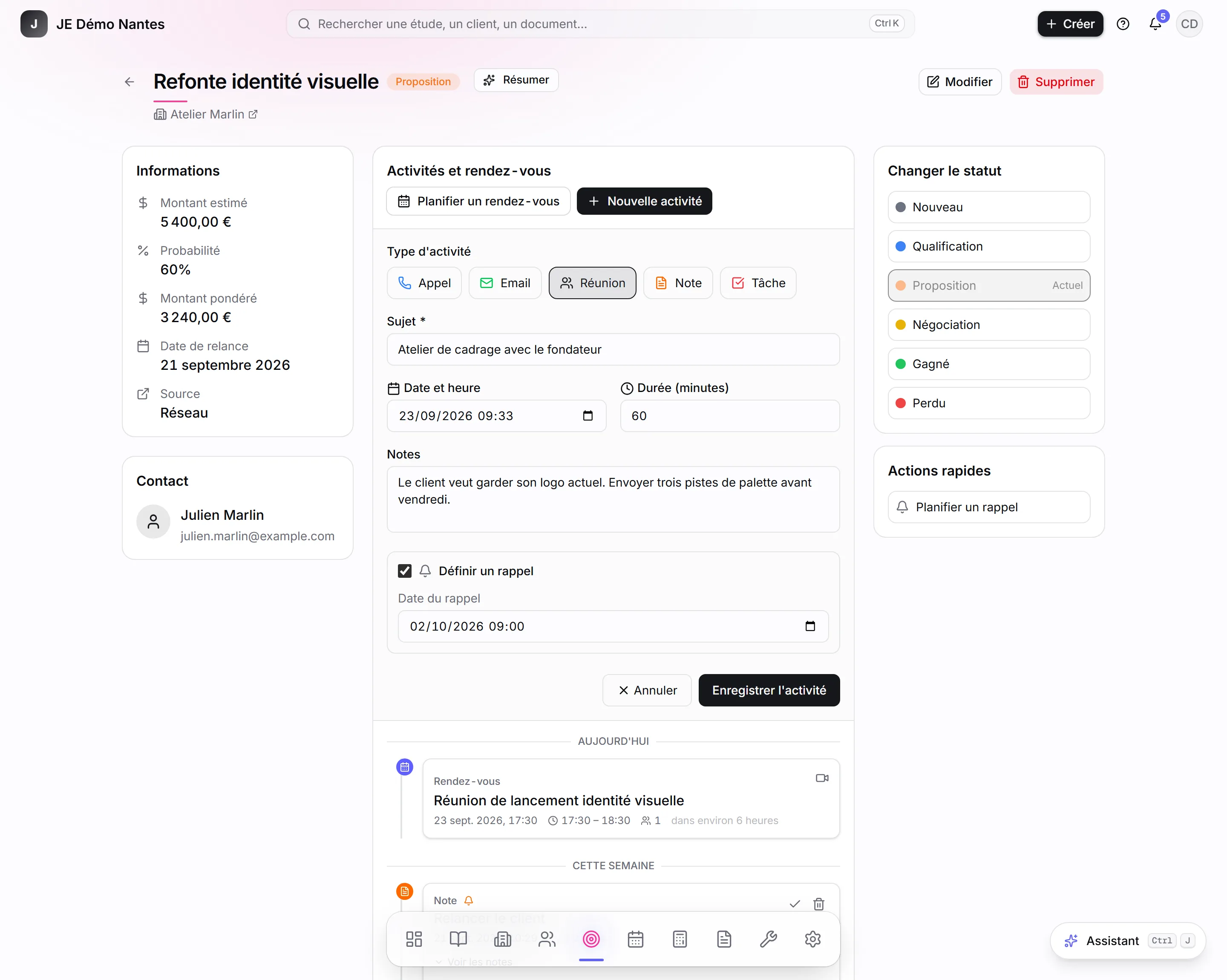
Task: Open the dashboard grid icon in bottom dock
Action: 414,939
